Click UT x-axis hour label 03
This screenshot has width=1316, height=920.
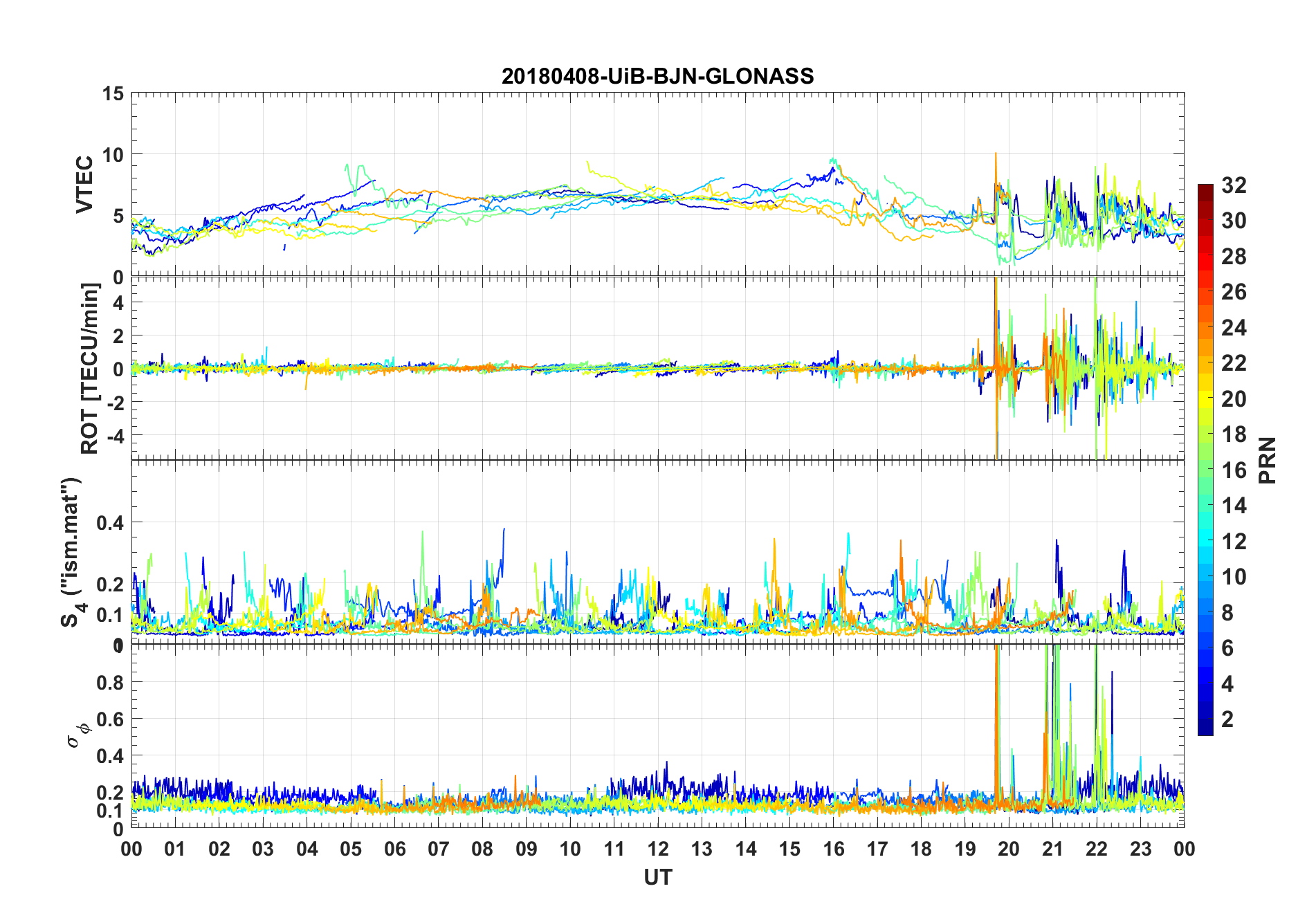263,849
